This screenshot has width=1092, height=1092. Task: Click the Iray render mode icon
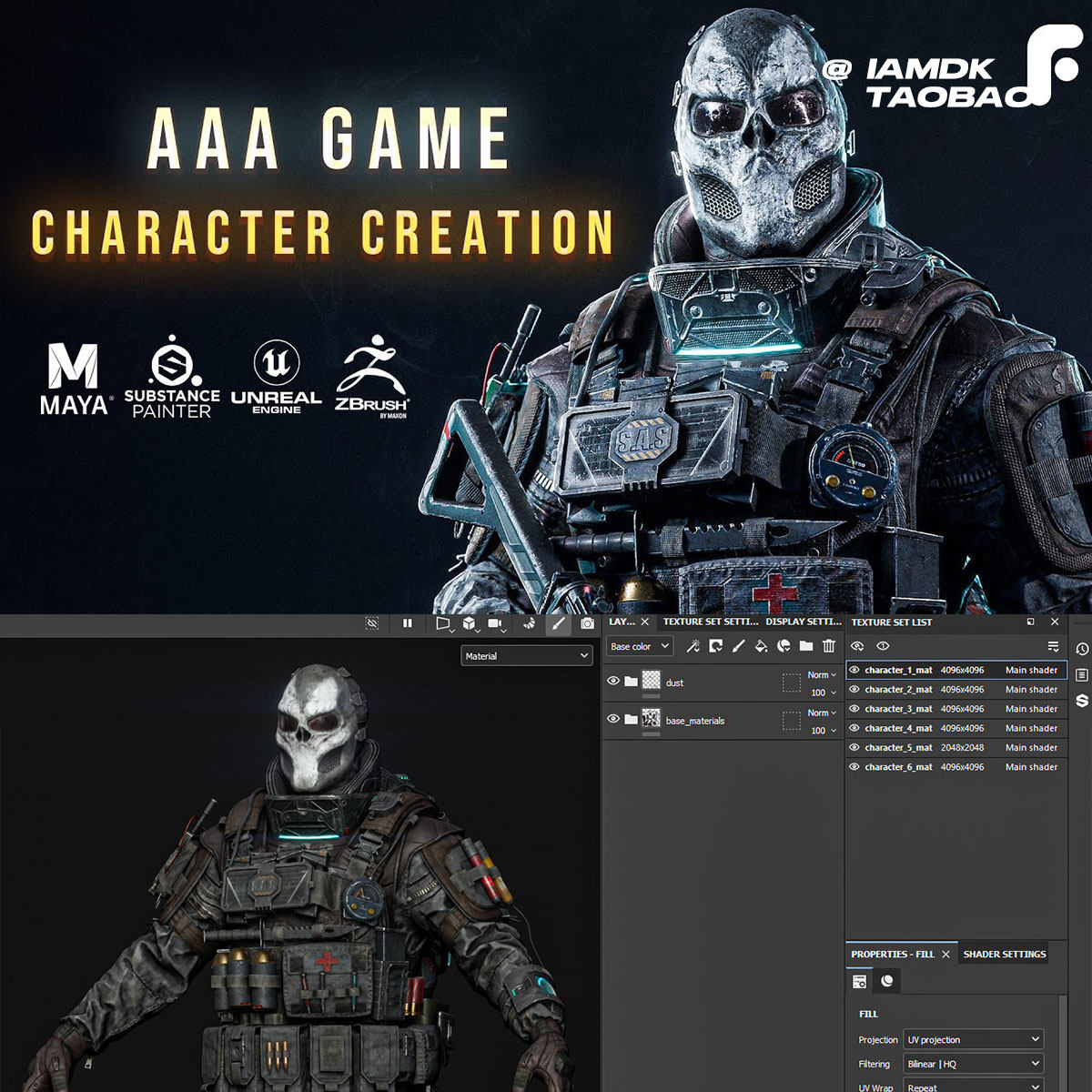coord(530,623)
